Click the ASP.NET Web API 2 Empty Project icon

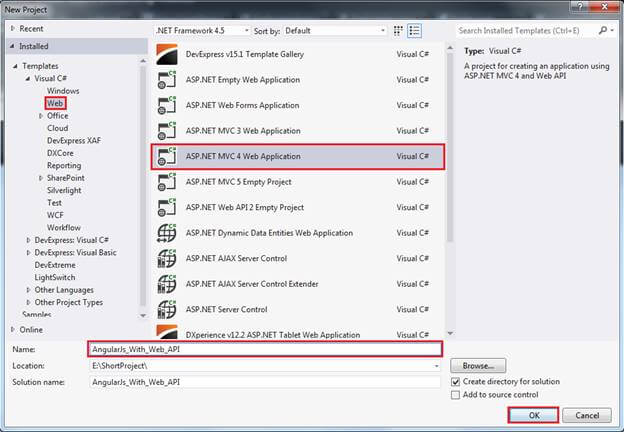coord(167,207)
